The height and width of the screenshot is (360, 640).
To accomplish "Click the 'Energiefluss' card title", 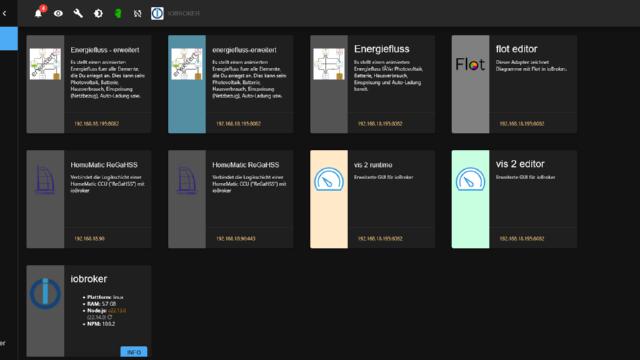I will 382,49.
